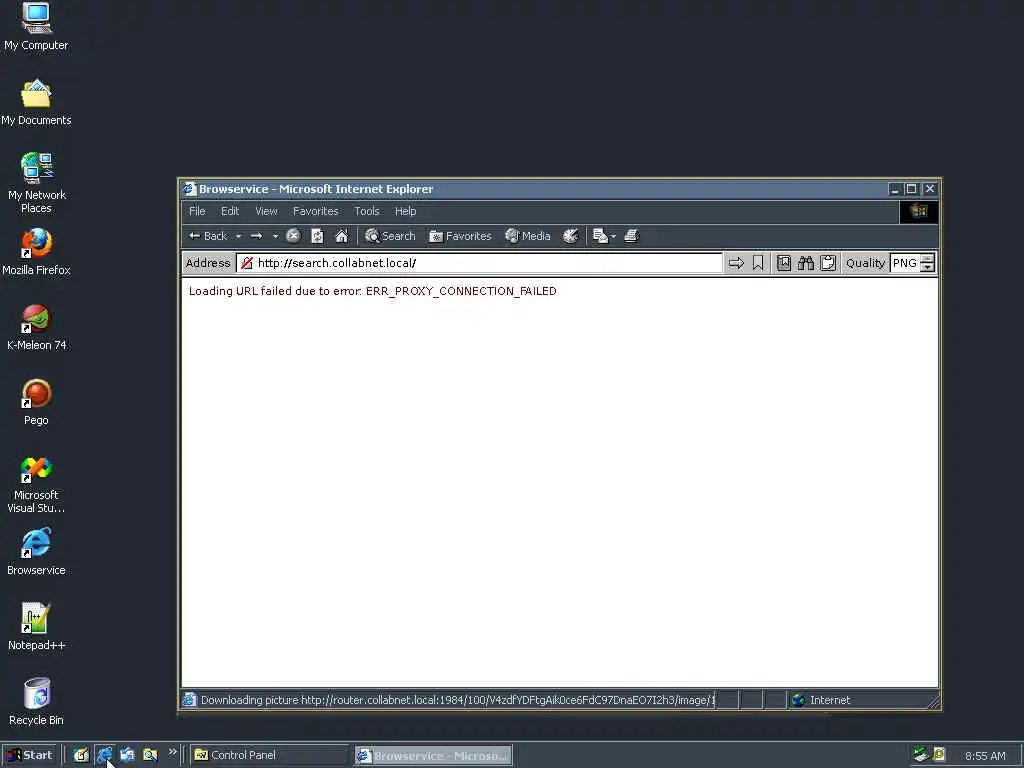Open the Favorites pane in the toolbar

(460, 236)
